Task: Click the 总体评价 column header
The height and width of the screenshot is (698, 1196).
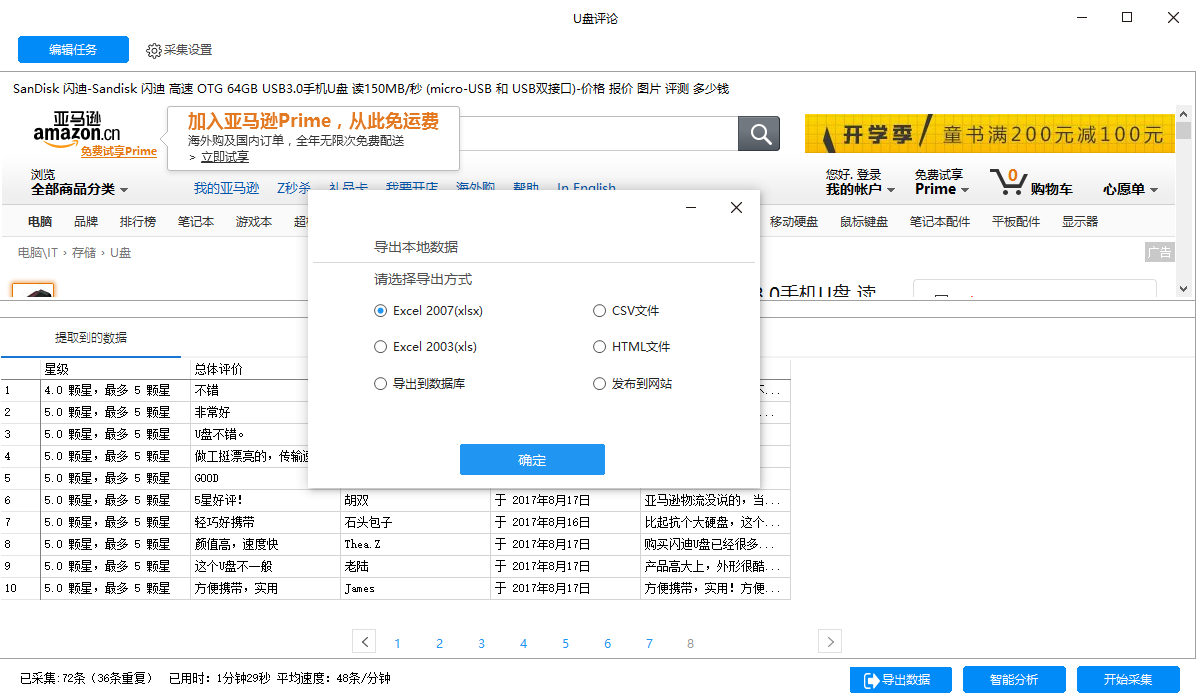Action: (249, 369)
